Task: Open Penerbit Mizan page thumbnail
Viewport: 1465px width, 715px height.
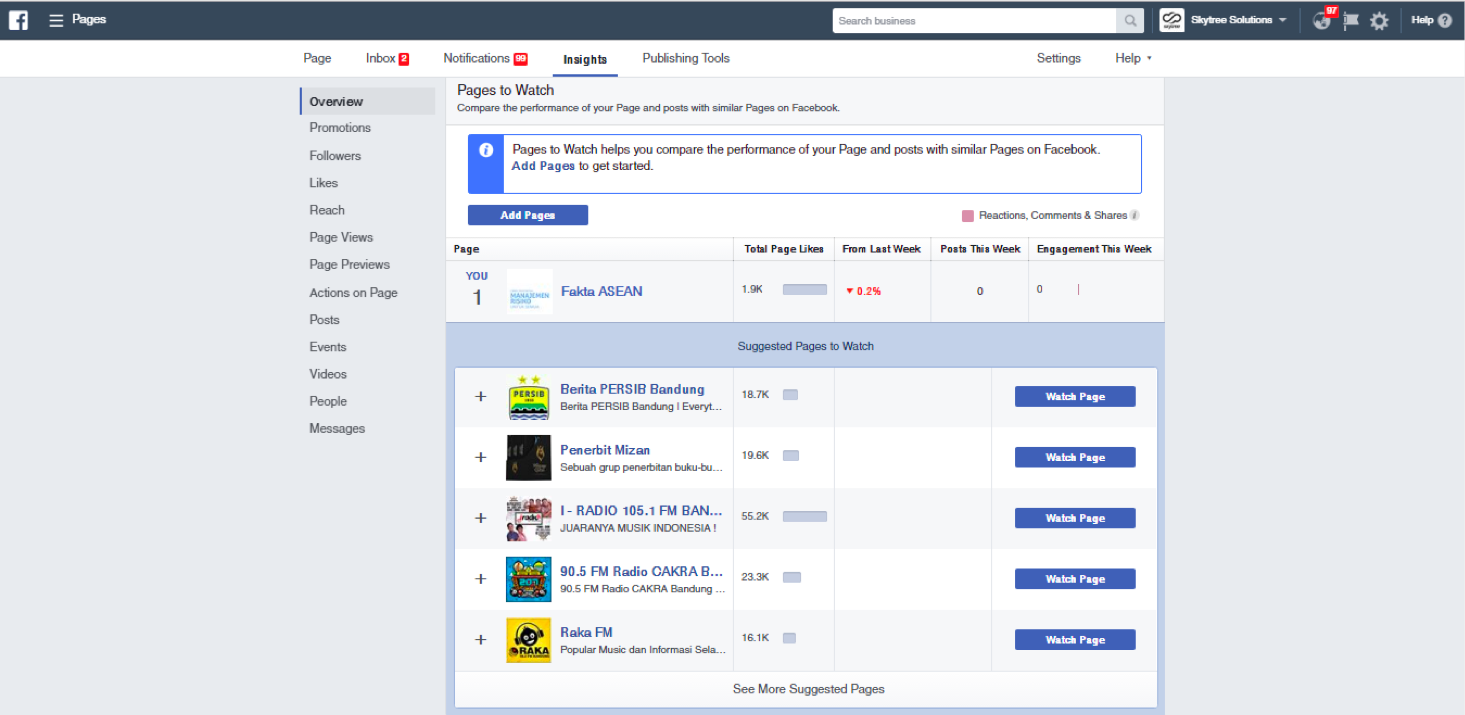Action: pyautogui.click(x=528, y=458)
